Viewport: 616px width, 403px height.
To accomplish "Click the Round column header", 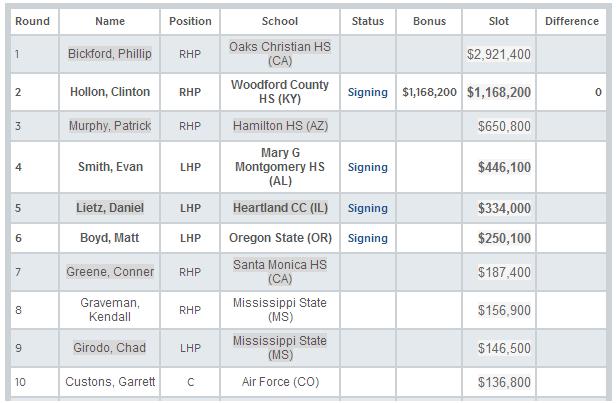I will [32, 21].
